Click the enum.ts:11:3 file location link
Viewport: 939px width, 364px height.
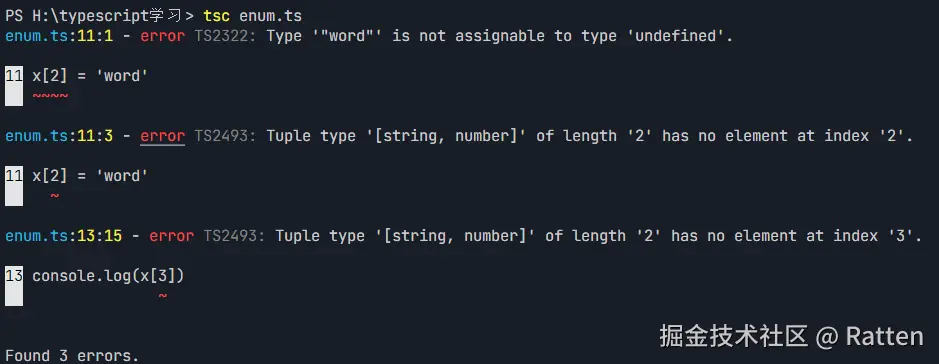(59, 136)
